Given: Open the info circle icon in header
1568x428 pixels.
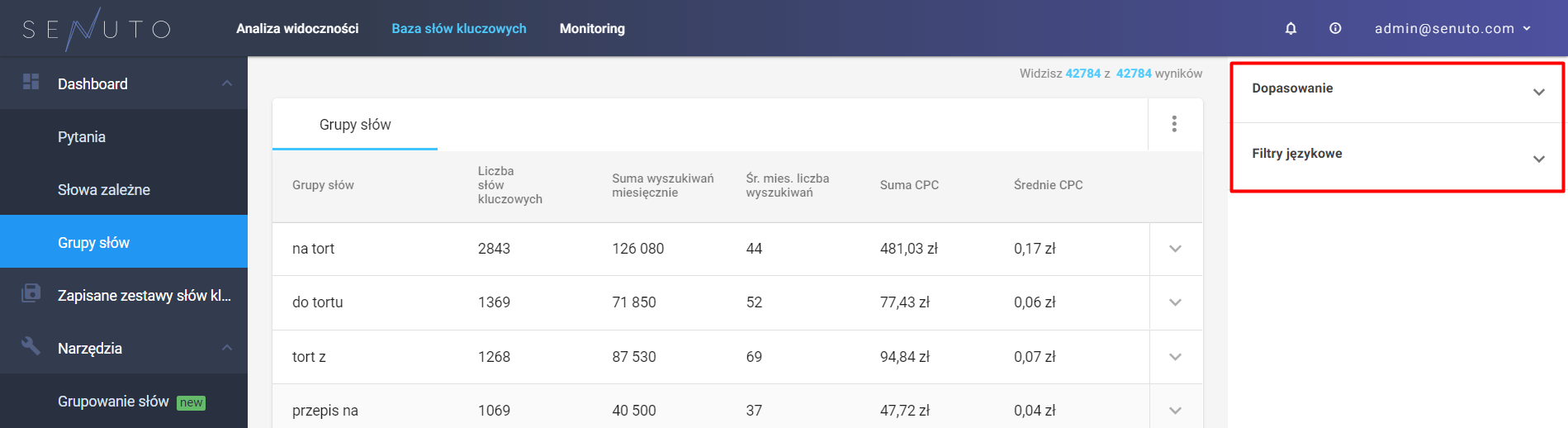Looking at the screenshot, I should pyautogui.click(x=1335, y=29).
